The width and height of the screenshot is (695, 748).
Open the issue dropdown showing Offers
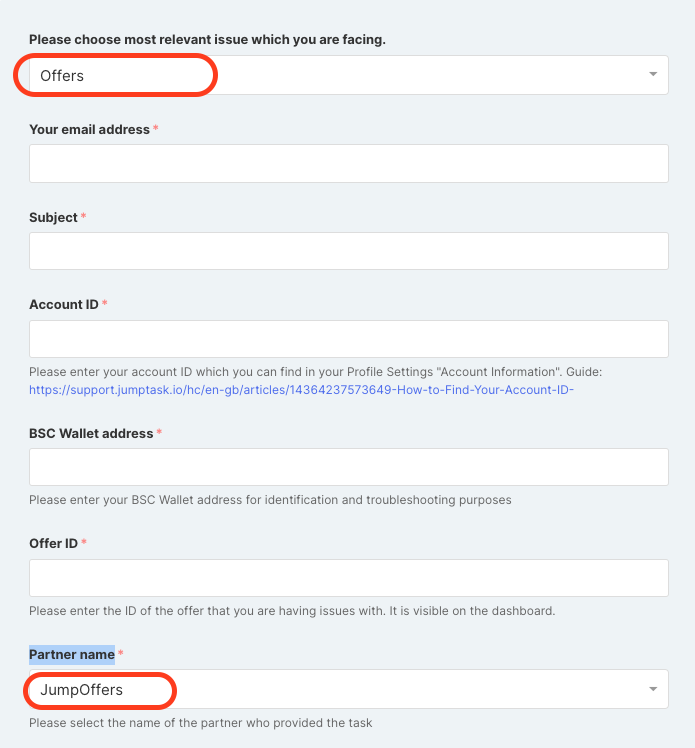(x=349, y=75)
